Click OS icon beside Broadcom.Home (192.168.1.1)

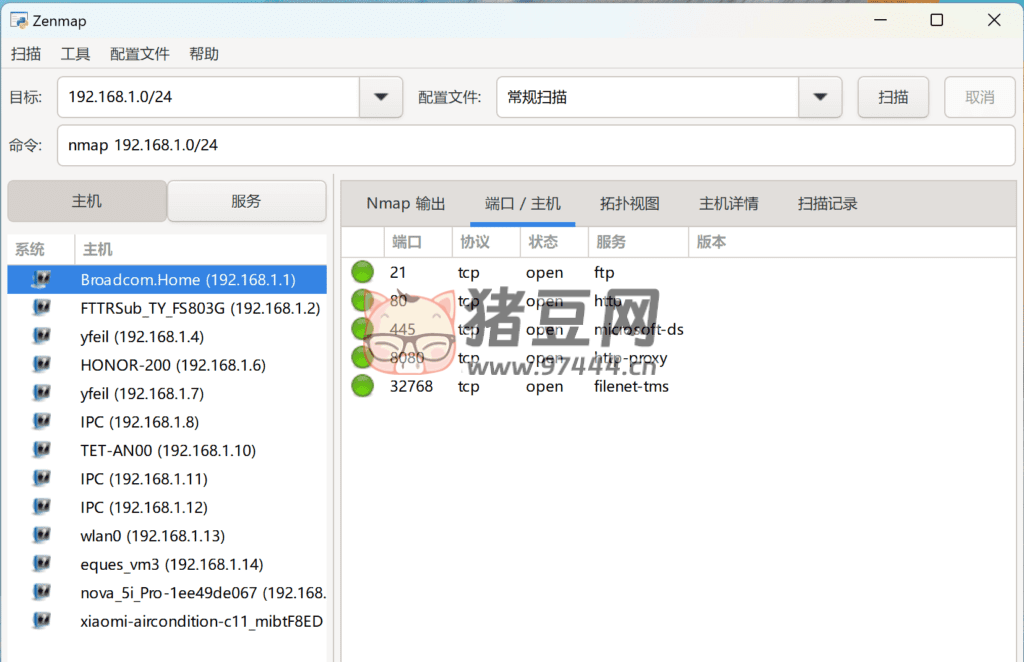coord(41,279)
